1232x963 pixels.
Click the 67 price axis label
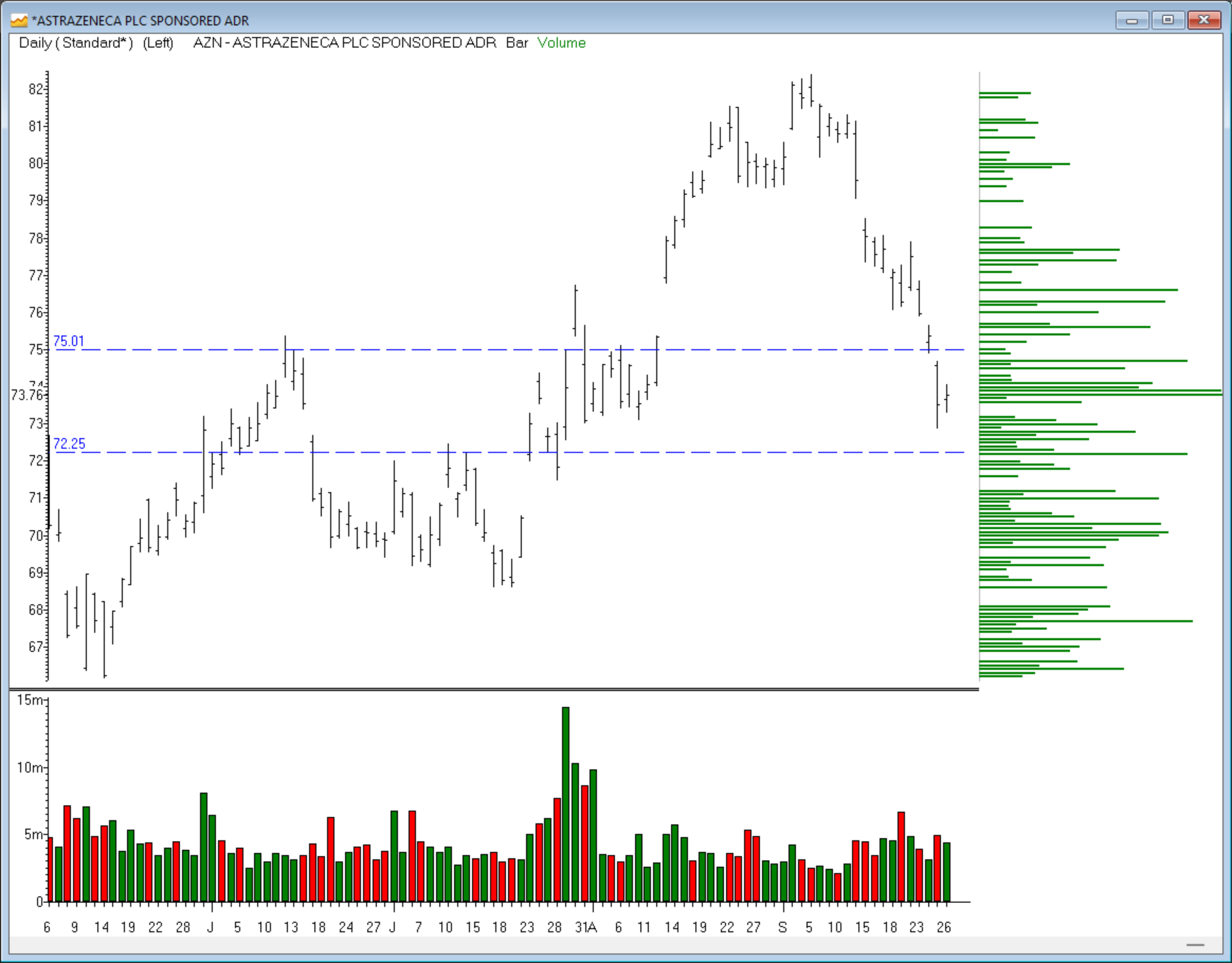(x=35, y=647)
